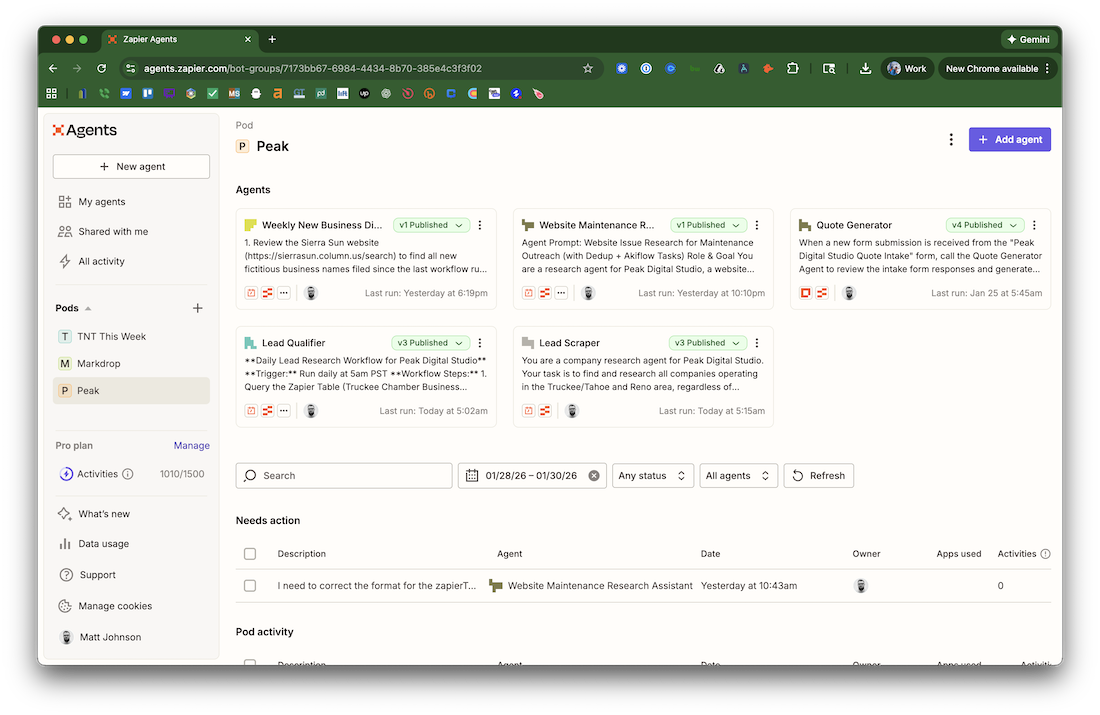Select Peak pod in sidebar
The height and width of the screenshot is (715, 1100).
click(131, 391)
